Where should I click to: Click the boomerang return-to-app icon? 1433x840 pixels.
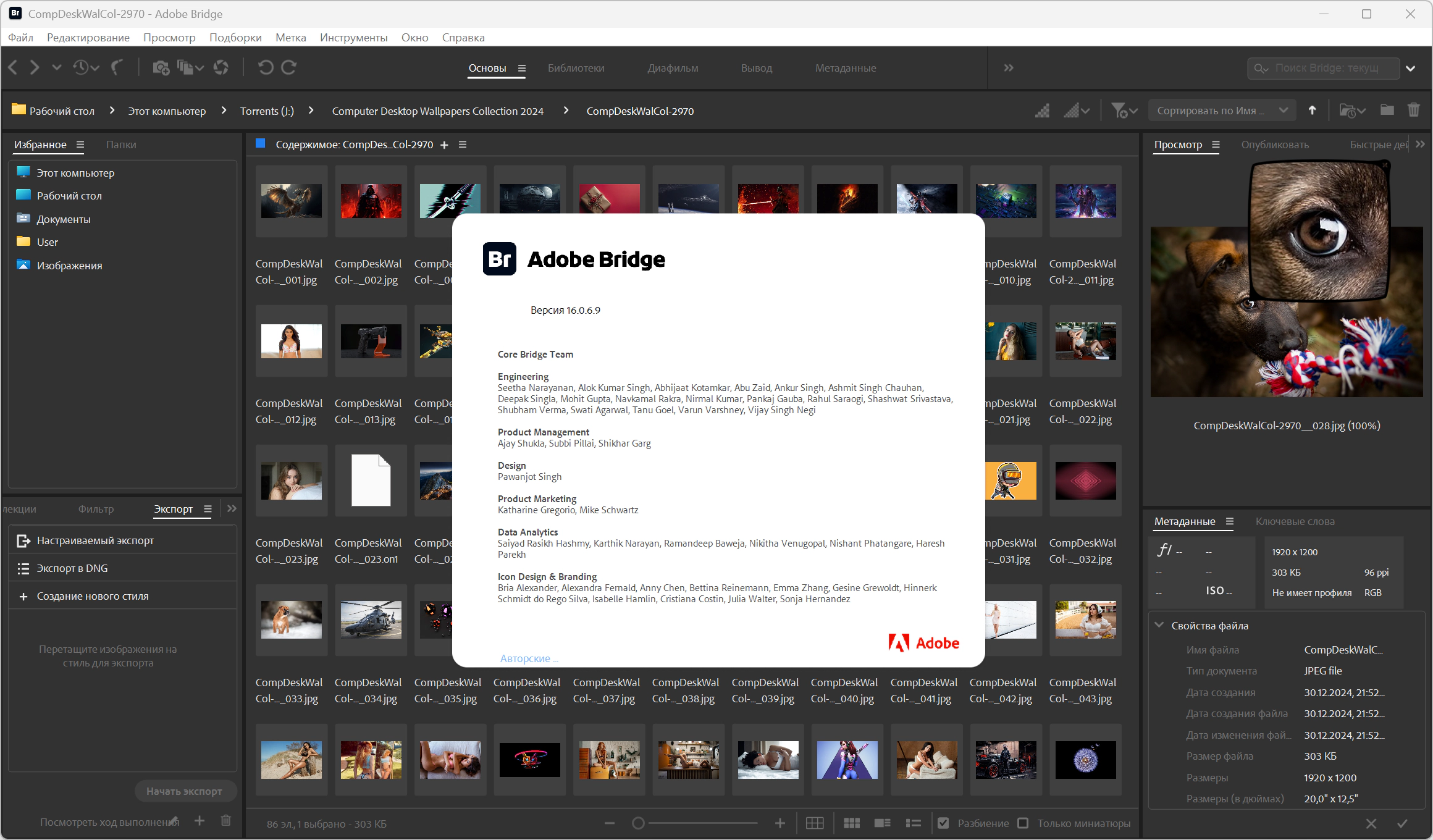117,67
